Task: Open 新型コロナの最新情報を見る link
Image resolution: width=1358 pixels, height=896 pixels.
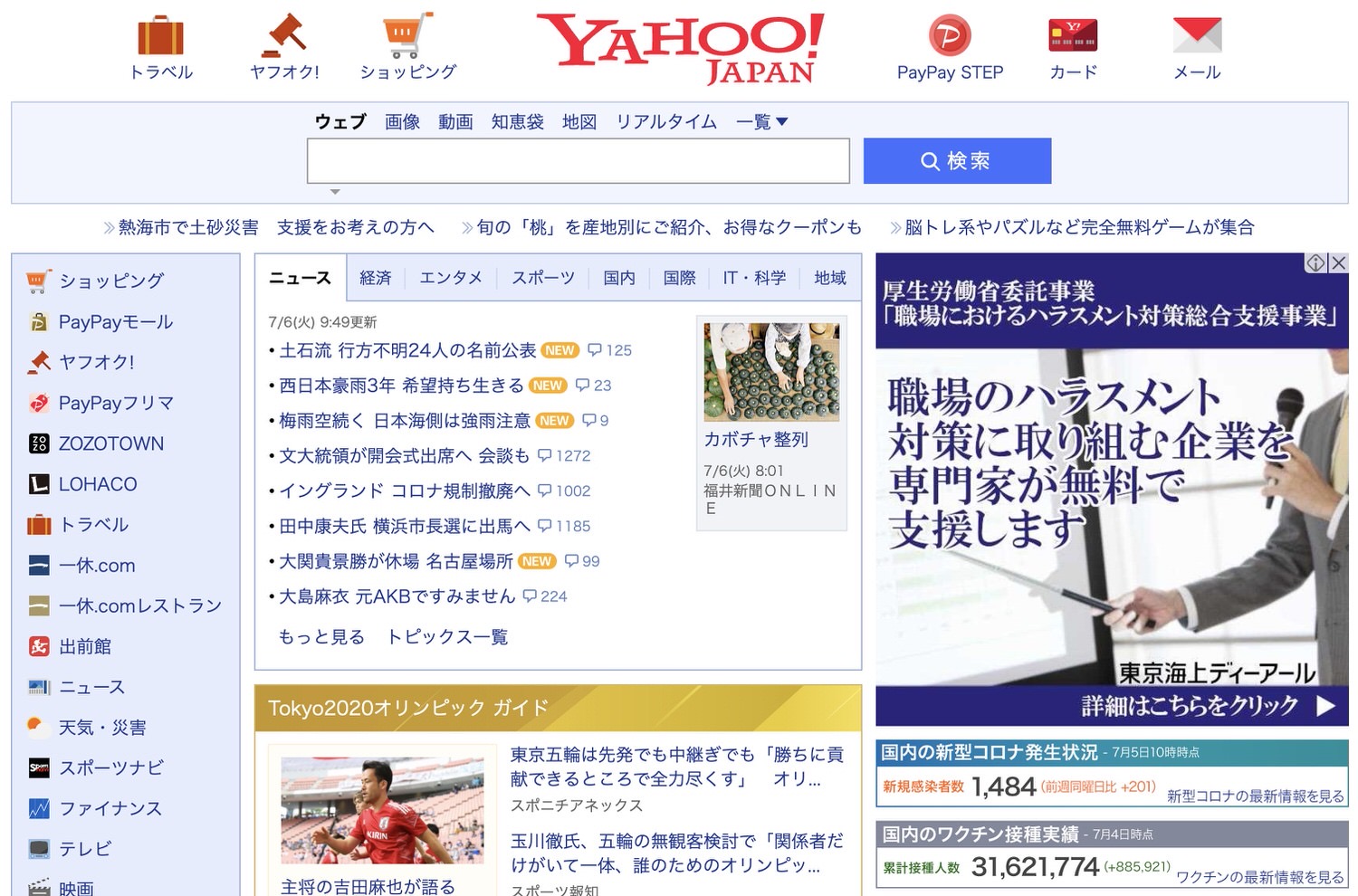Action: [1256, 796]
